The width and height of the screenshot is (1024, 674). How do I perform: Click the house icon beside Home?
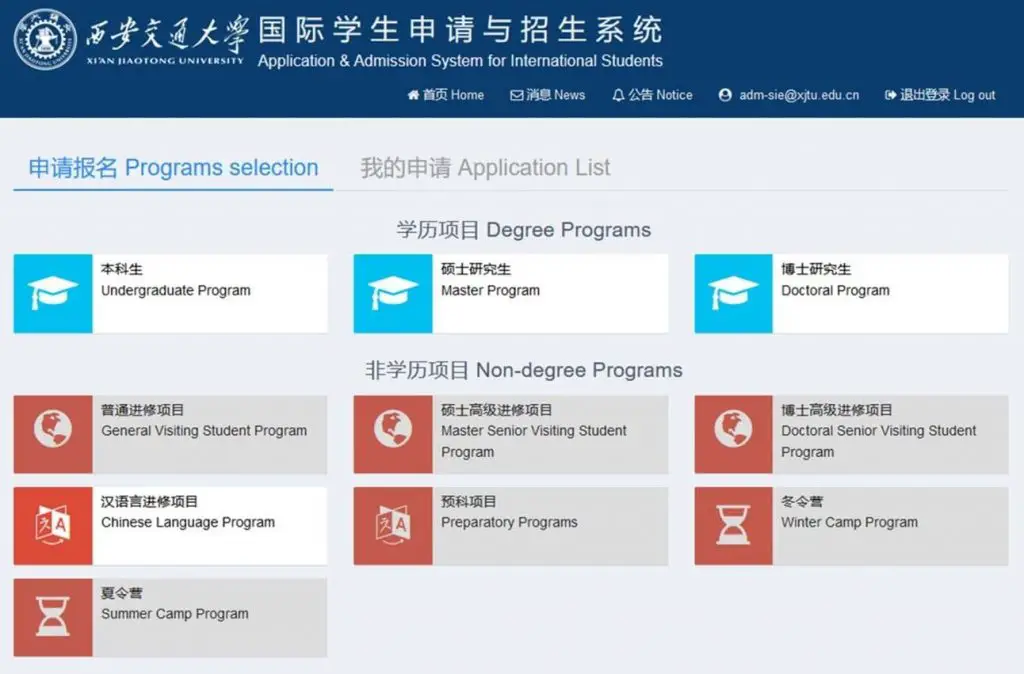(x=413, y=95)
